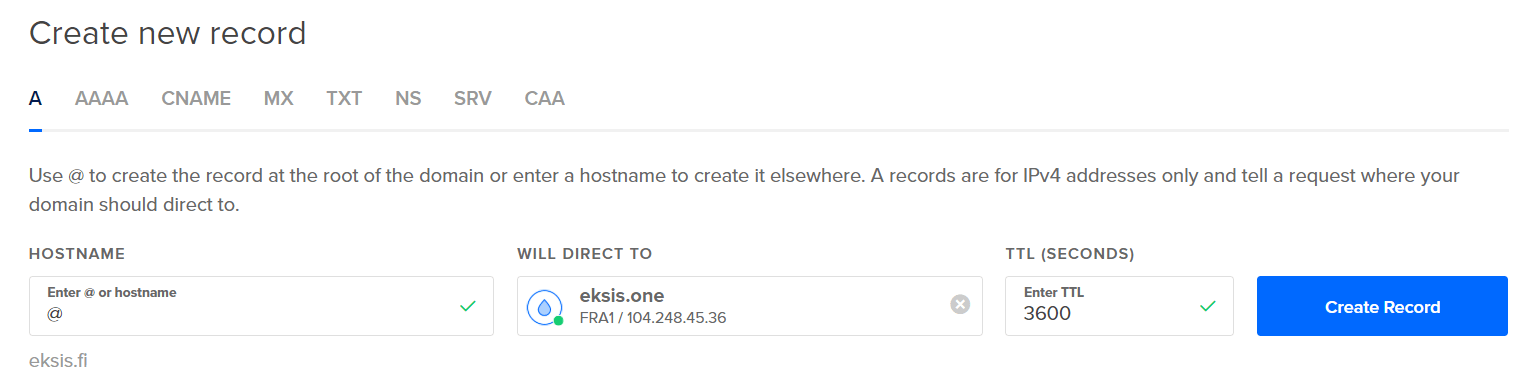Click the Create new record heading
The image size is (1532, 386).
coord(167,33)
